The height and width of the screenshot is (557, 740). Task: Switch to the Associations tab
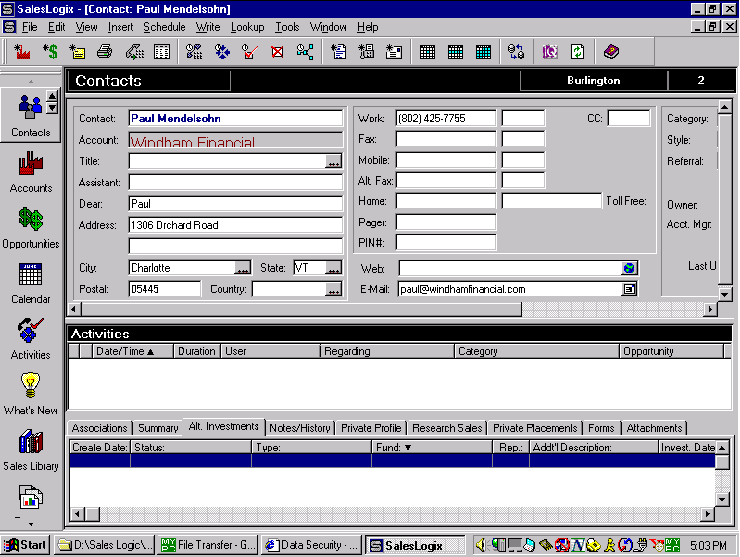click(100, 428)
